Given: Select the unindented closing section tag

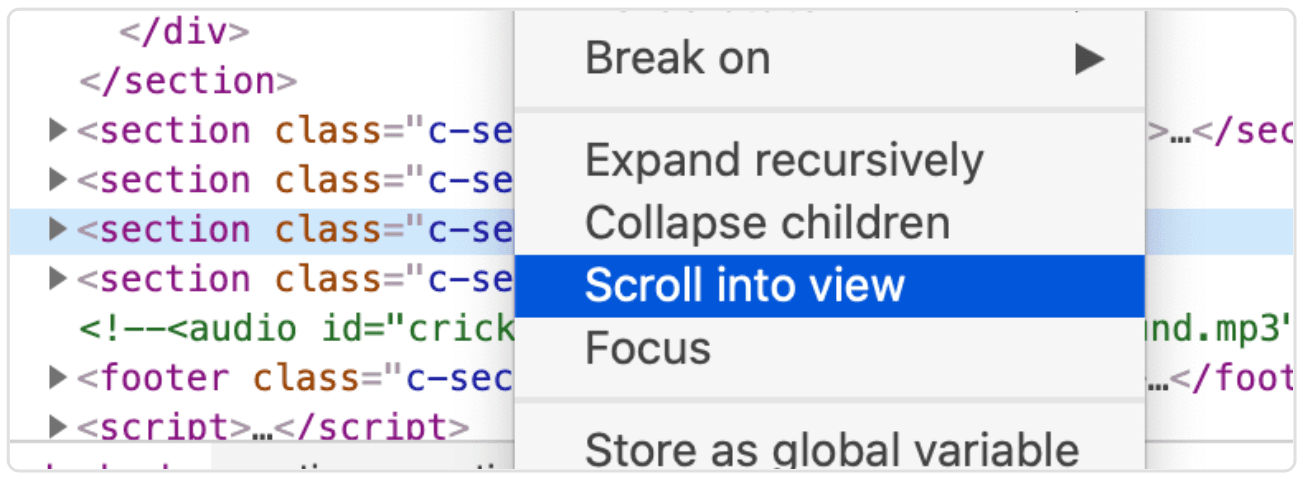Looking at the screenshot, I should tap(188, 81).
